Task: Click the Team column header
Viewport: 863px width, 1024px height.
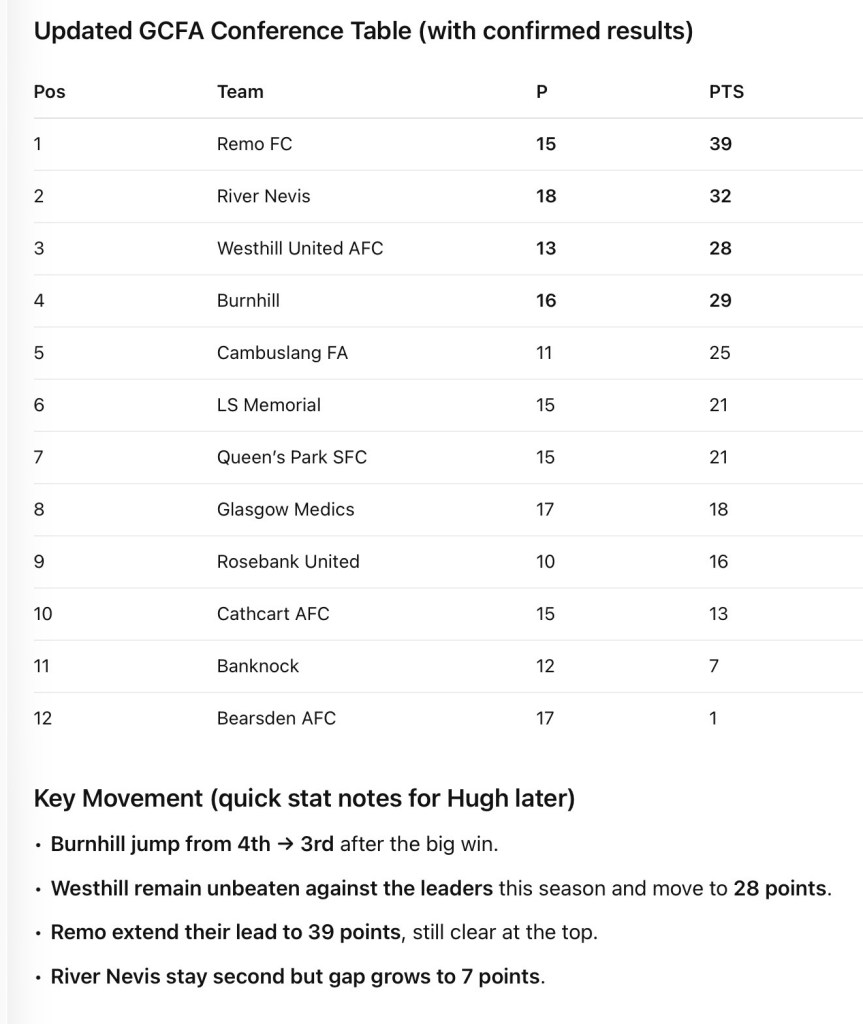Action: click(x=240, y=92)
